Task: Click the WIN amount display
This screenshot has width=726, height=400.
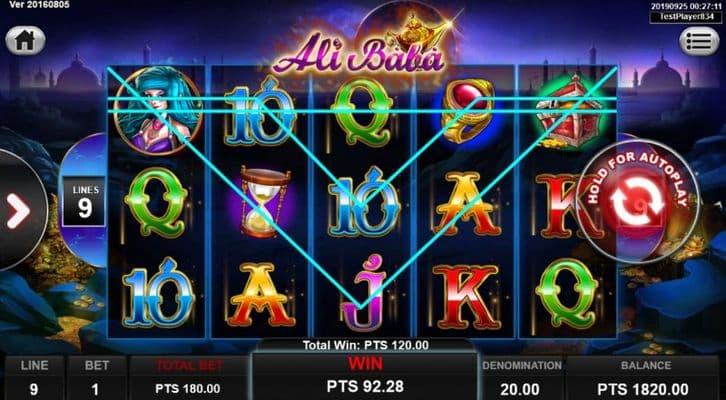Action: [365, 376]
